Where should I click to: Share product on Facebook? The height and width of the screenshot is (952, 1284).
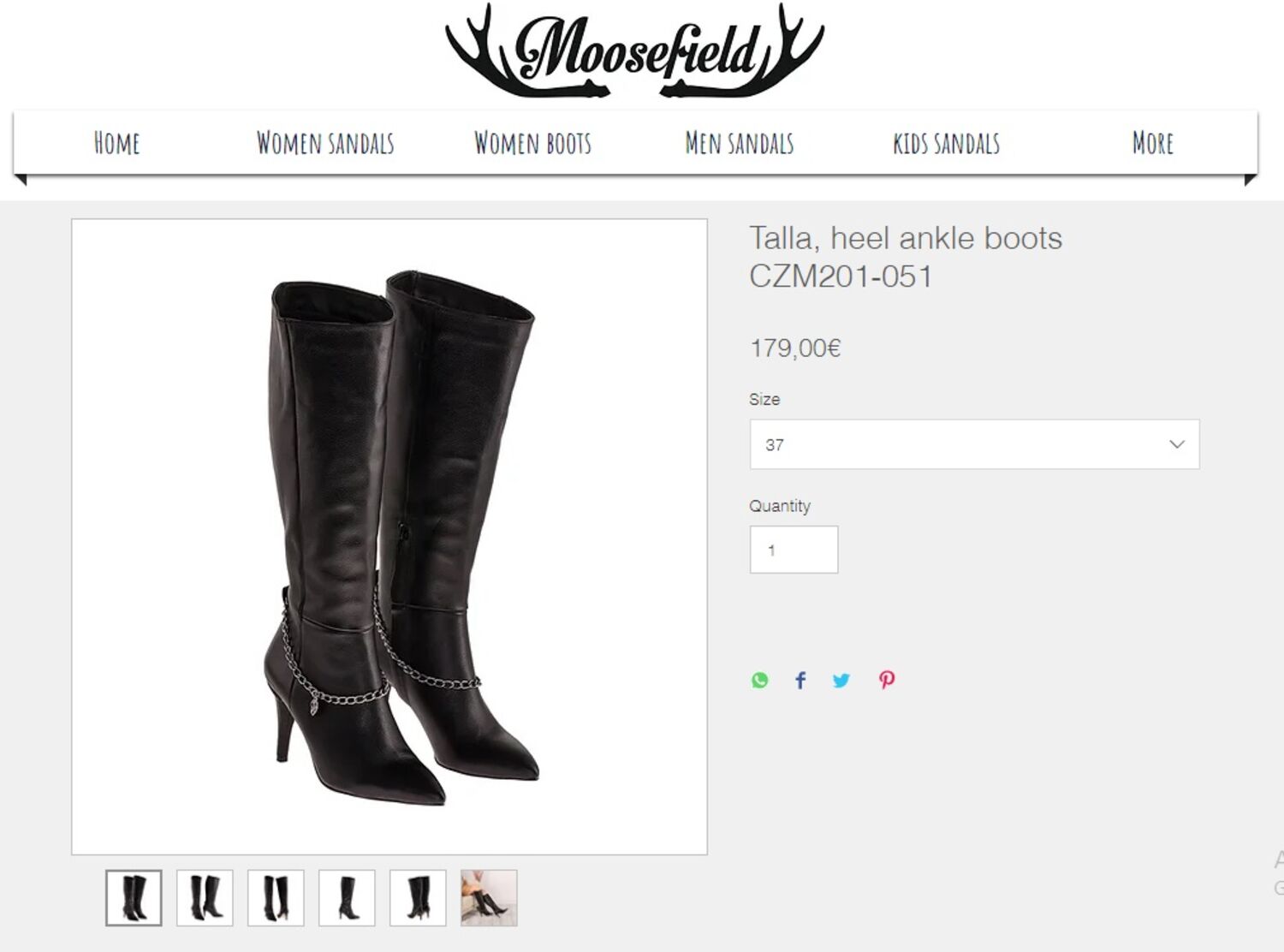pos(800,681)
